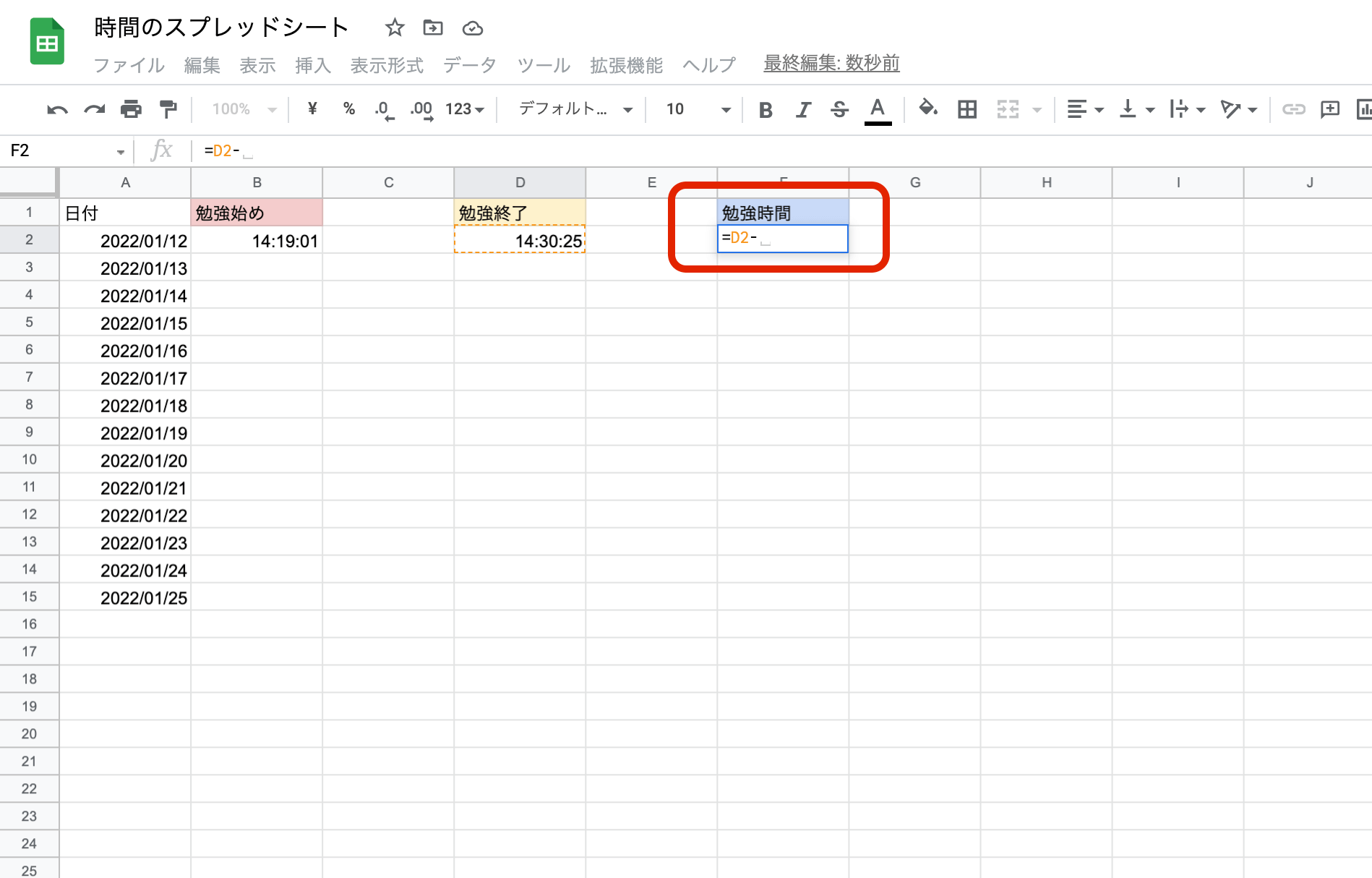The width and height of the screenshot is (1372, 878).
Task: Check cloud save status icon
Action: 473,28
